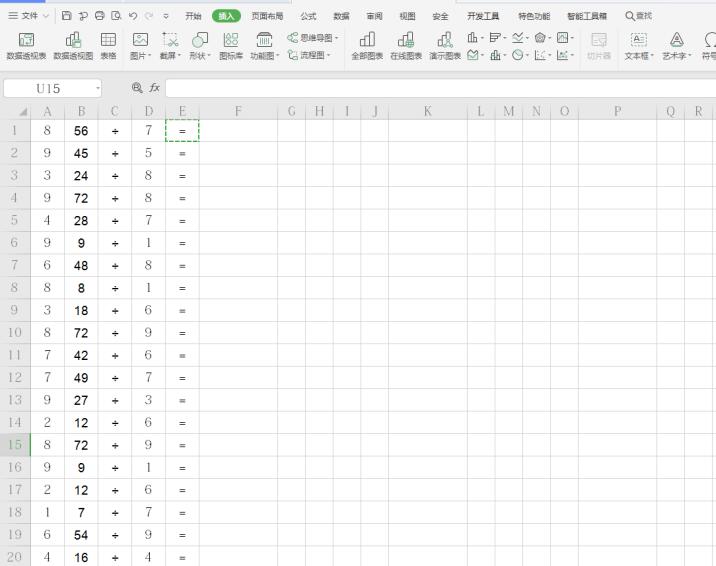Select the 插入 ribbon tab
This screenshot has height=566, width=716.
(x=226, y=16)
